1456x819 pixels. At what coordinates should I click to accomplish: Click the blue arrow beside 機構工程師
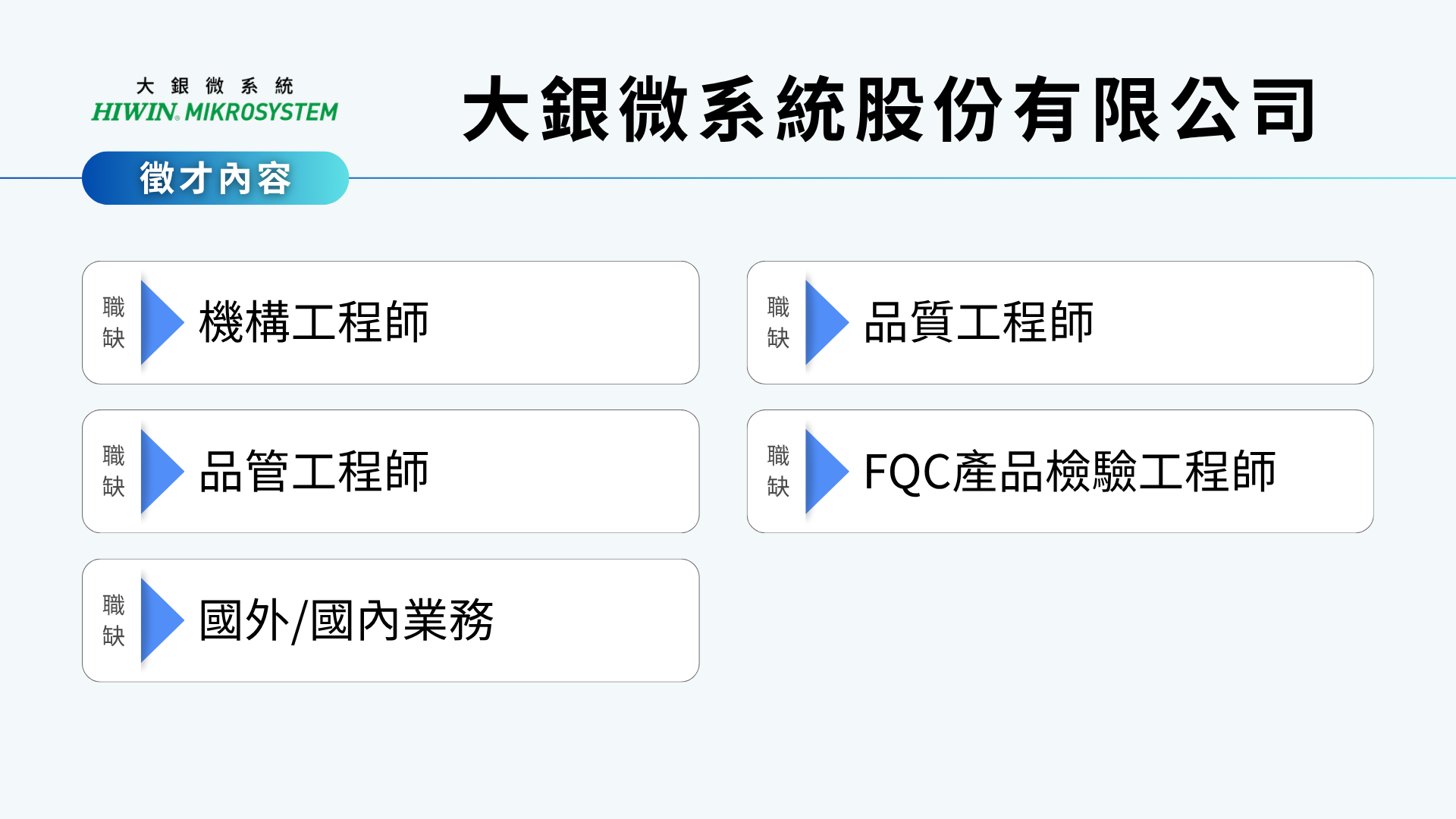[161, 322]
